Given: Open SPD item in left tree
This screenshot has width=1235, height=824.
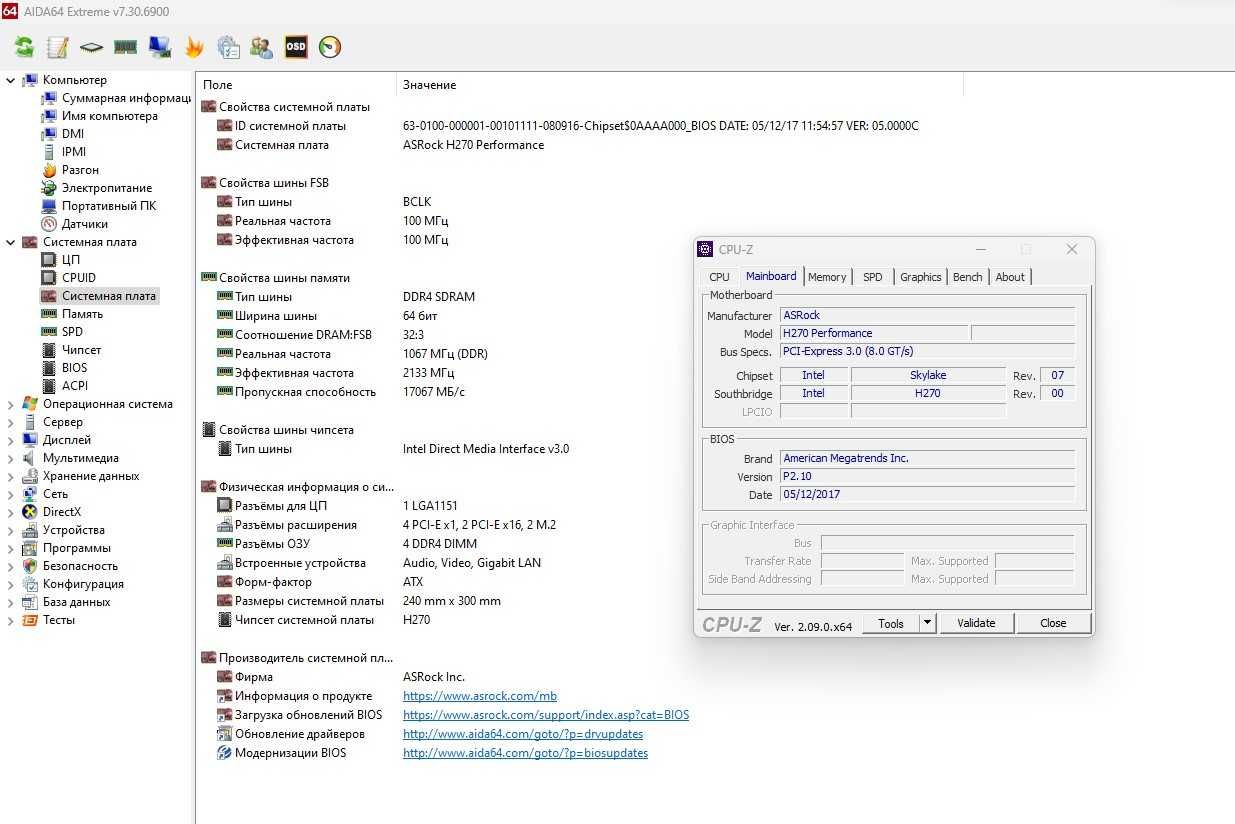Looking at the screenshot, I should [x=72, y=332].
